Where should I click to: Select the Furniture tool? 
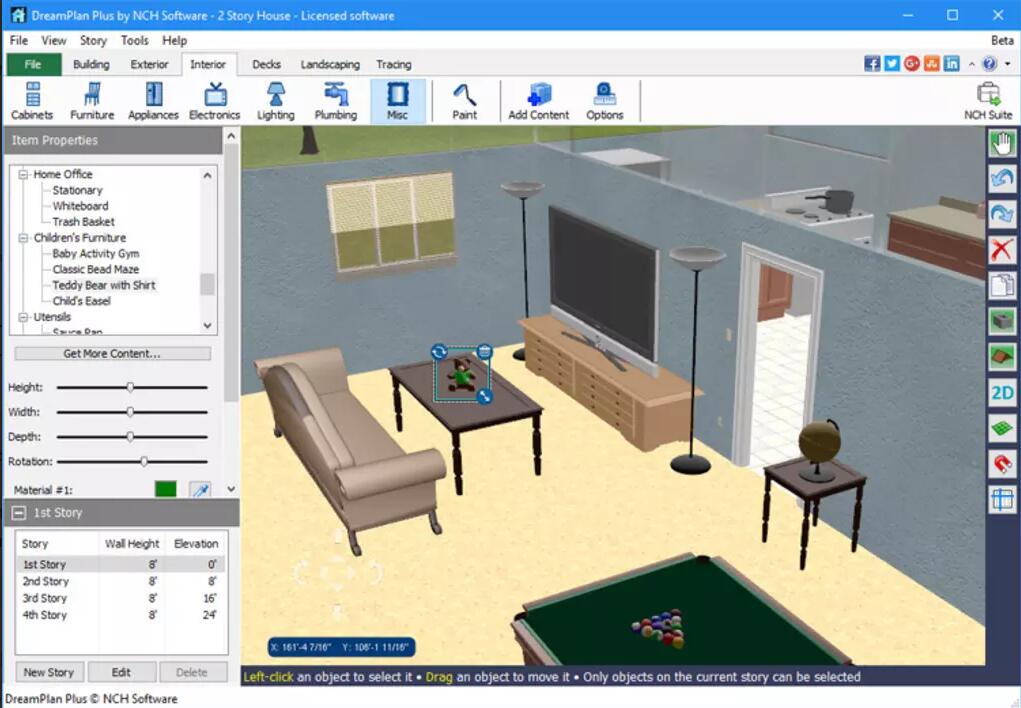coord(91,100)
